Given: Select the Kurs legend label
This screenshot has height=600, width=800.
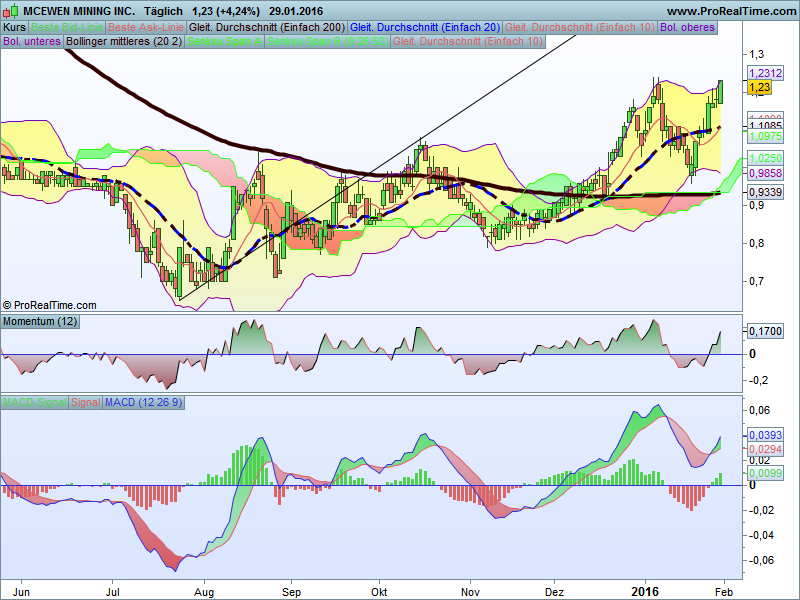Looking at the screenshot, I should [x=14, y=27].
